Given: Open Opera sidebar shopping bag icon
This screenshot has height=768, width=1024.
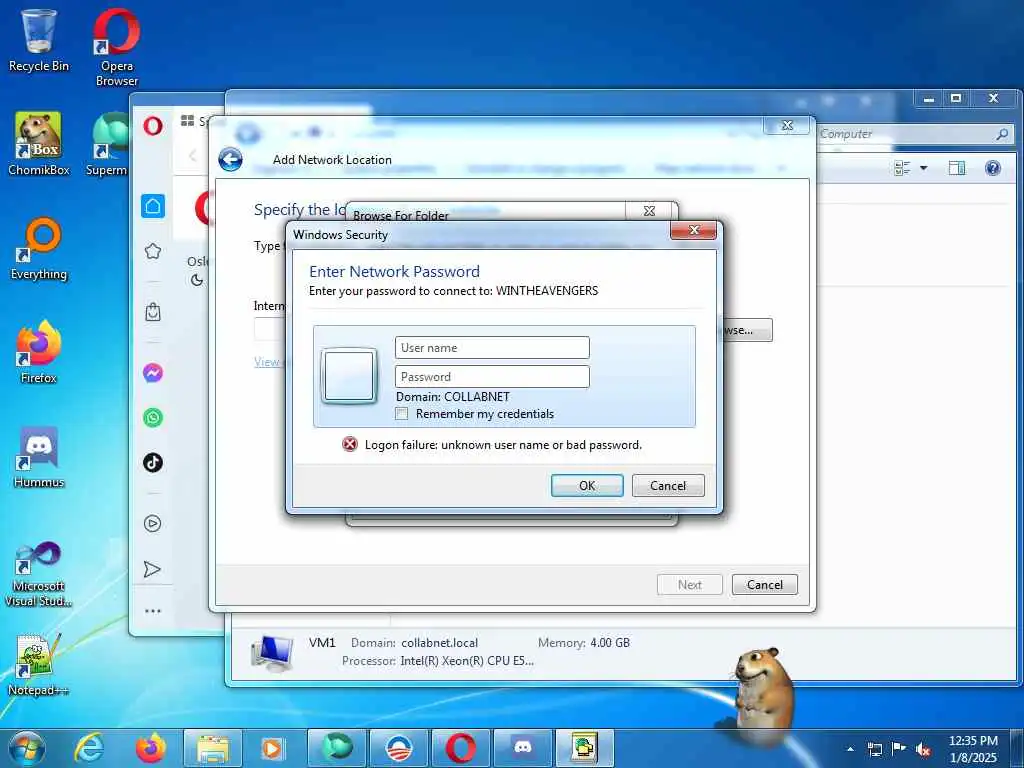Looking at the screenshot, I should (153, 312).
